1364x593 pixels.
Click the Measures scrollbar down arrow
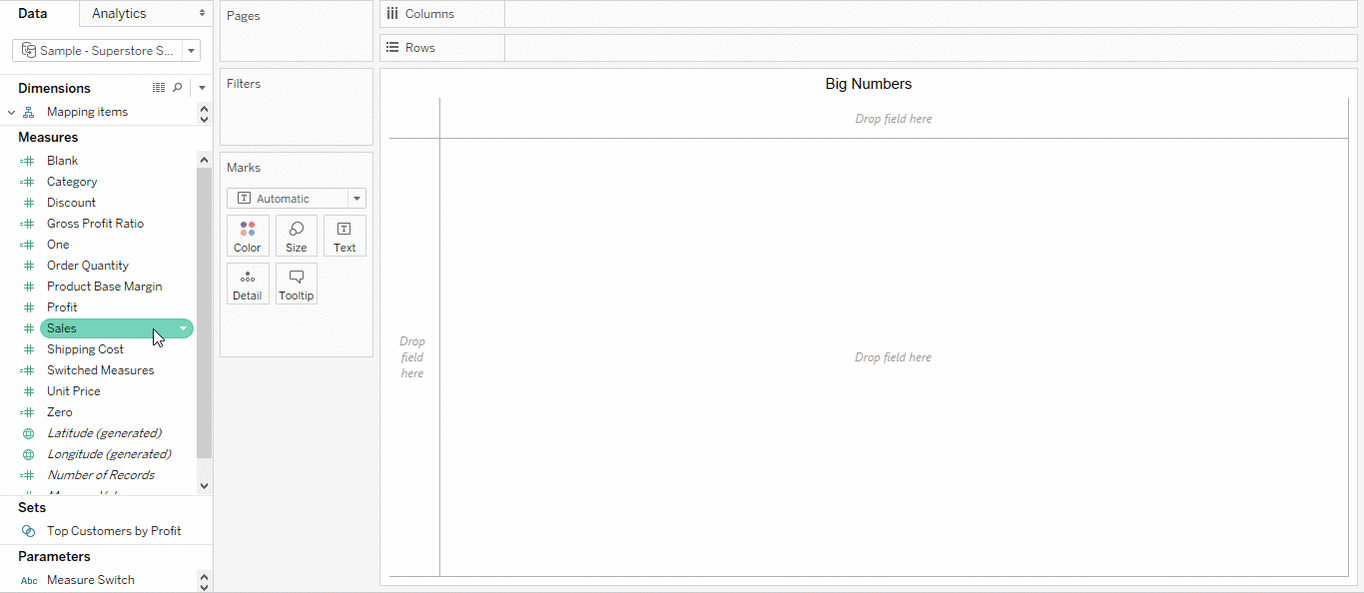[204, 484]
